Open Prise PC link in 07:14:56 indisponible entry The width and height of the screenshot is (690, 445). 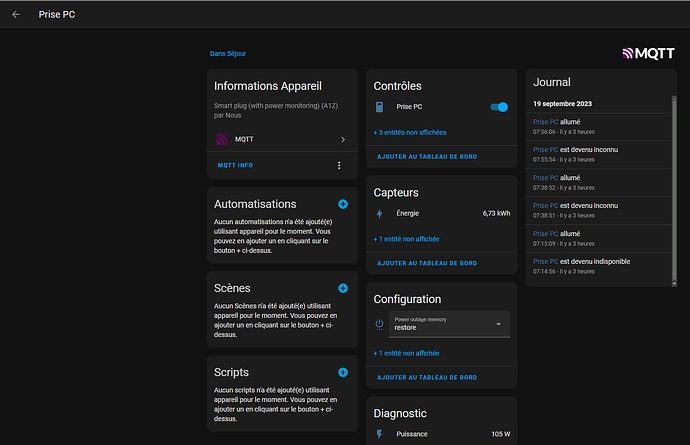[546, 261]
